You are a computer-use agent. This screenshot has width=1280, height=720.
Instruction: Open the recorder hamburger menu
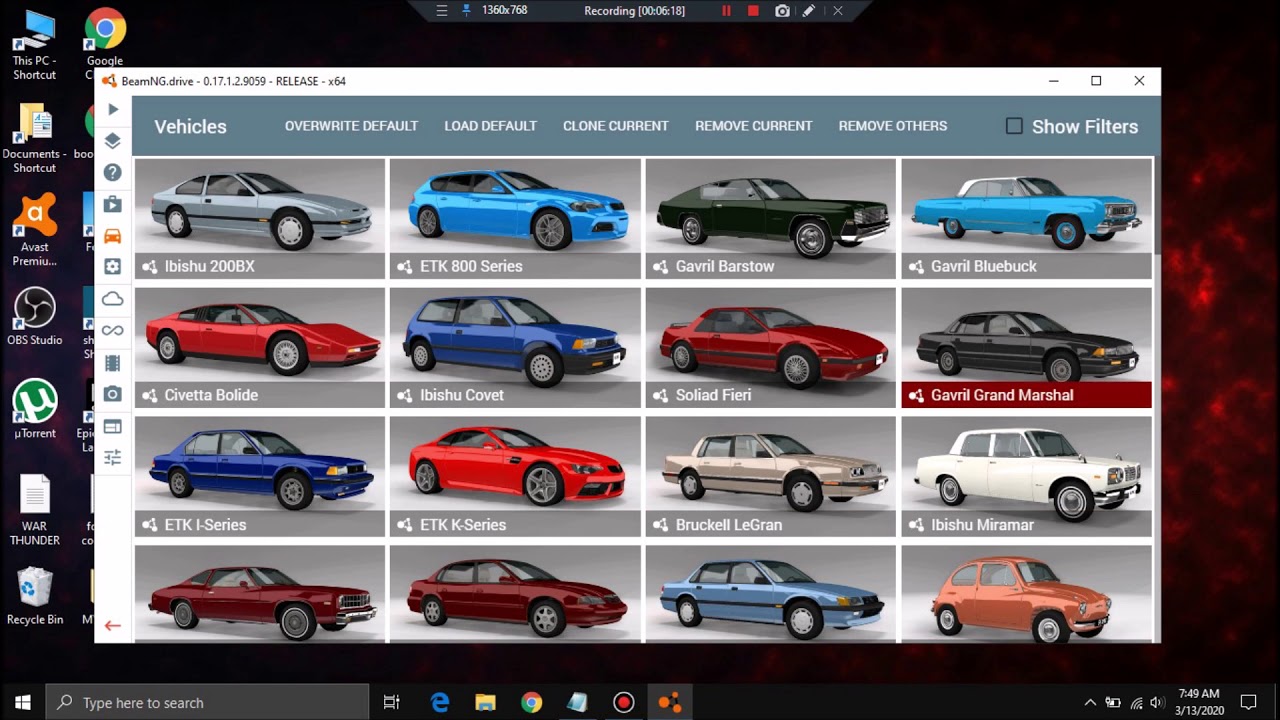441,11
